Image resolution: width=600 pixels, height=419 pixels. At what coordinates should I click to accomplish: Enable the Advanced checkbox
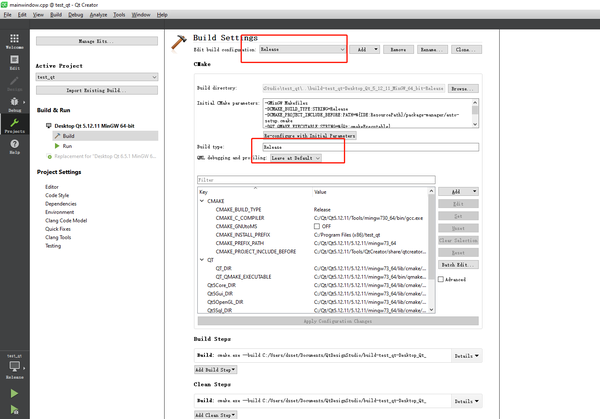(441, 279)
